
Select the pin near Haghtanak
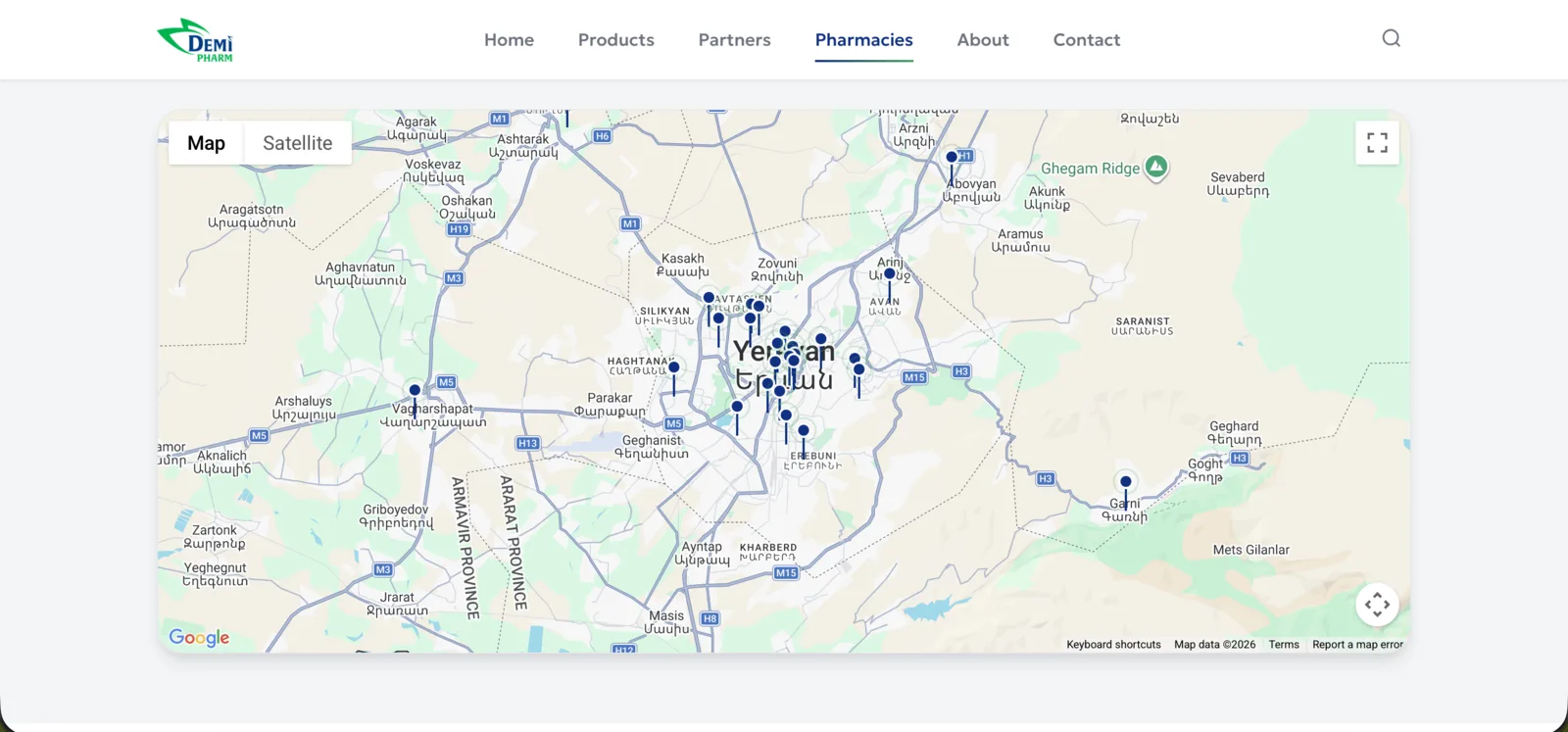click(674, 368)
